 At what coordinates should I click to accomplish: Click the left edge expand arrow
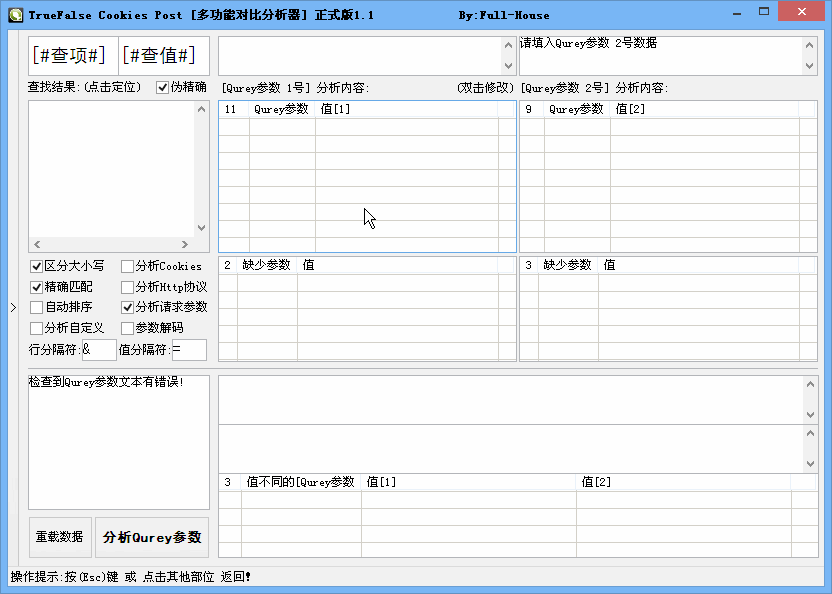(x=13, y=308)
